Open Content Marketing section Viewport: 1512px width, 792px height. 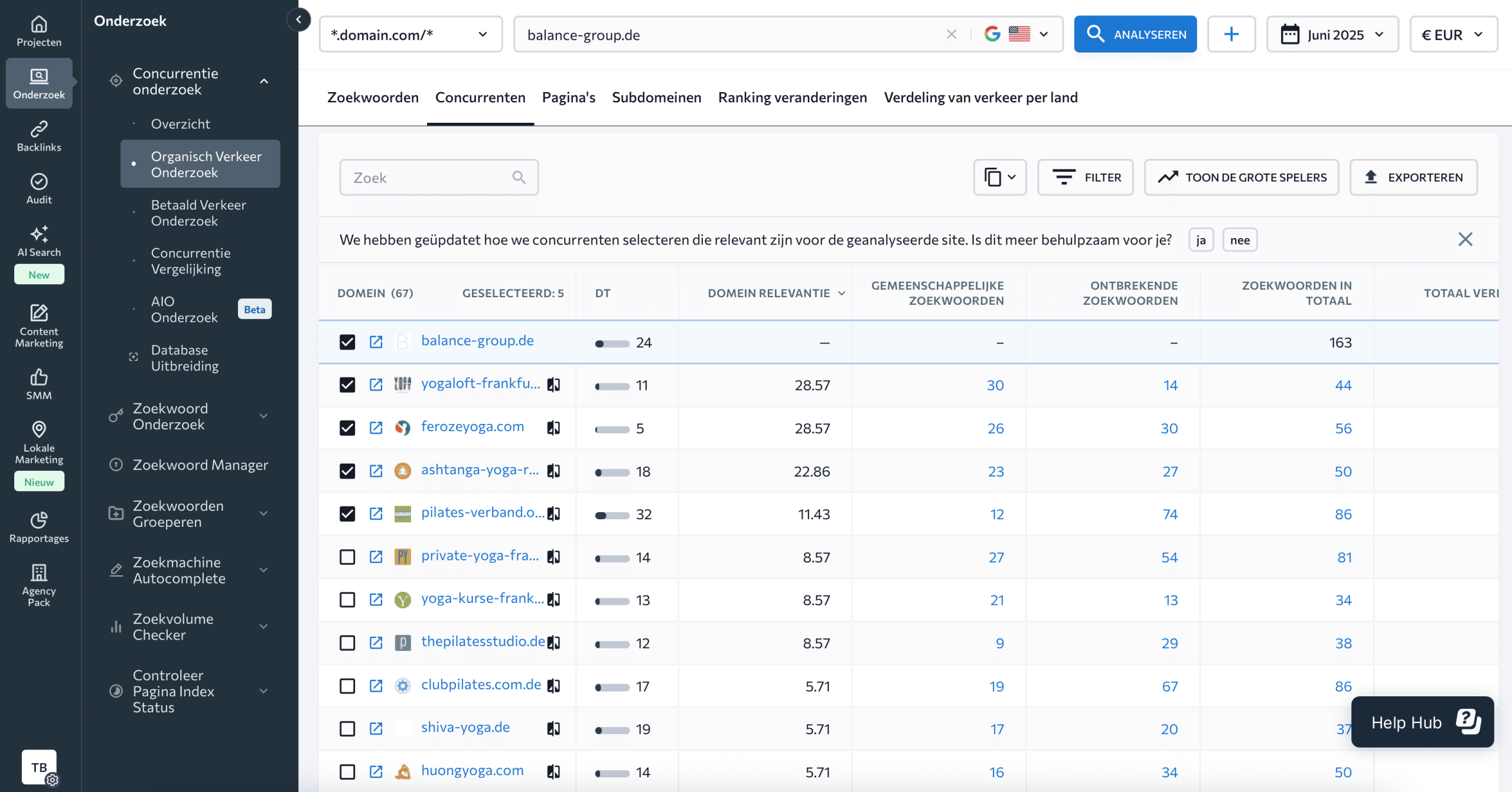pos(39,325)
